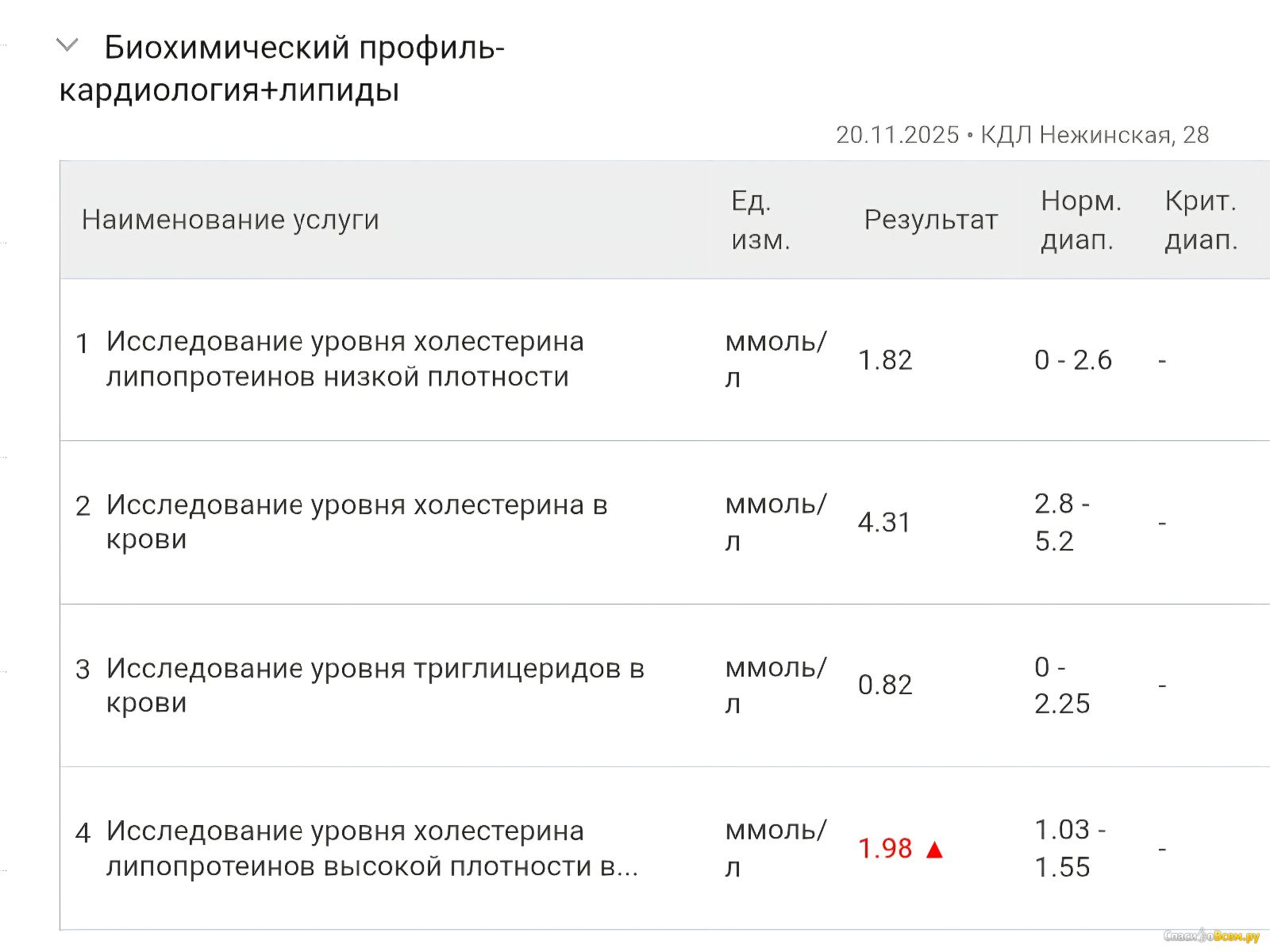Viewport: 1270px width, 952px height.
Task: Click the 1.82 result value
Action: (x=885, y=360)
